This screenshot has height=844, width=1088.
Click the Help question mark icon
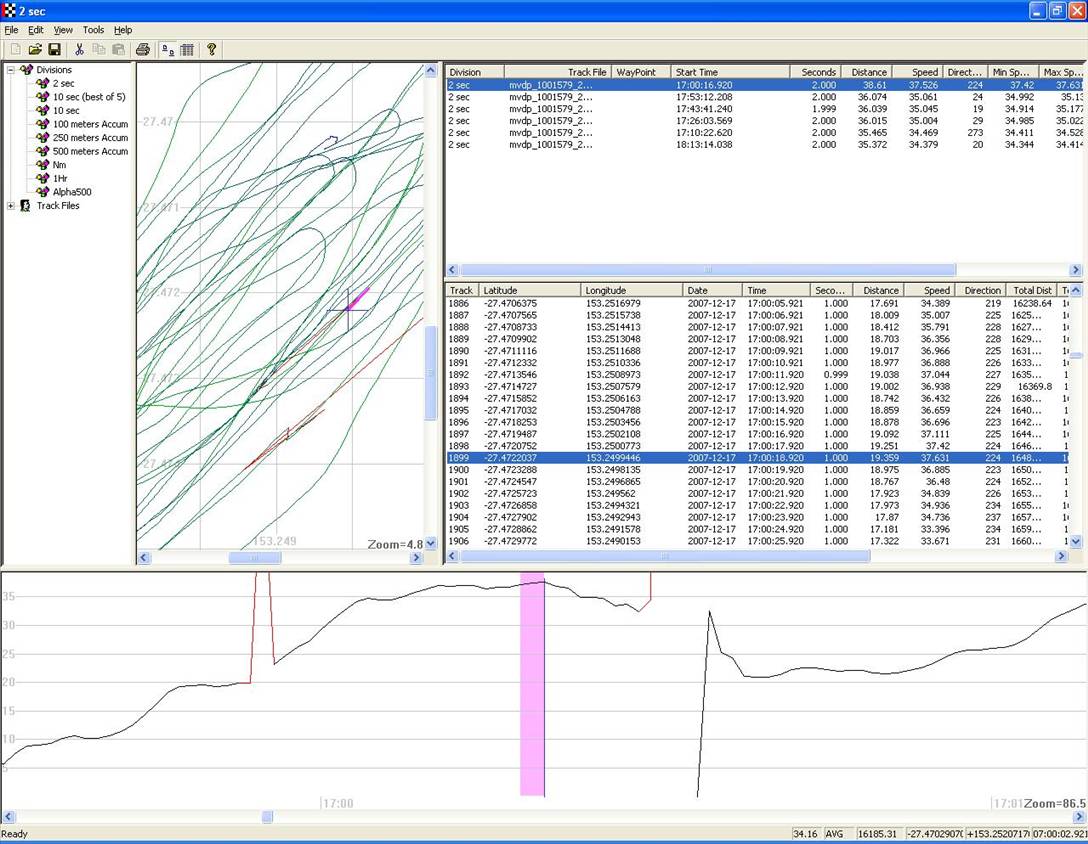(x=212, y=49)
